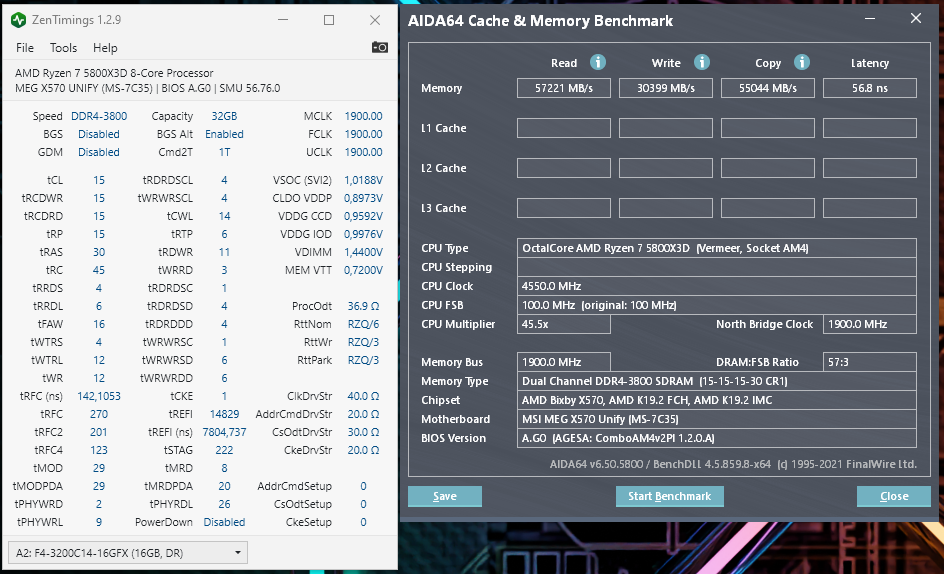Click the MEM VTT value 0,7200V
This screenshot has height=574, width=944.
click(363, 270)
